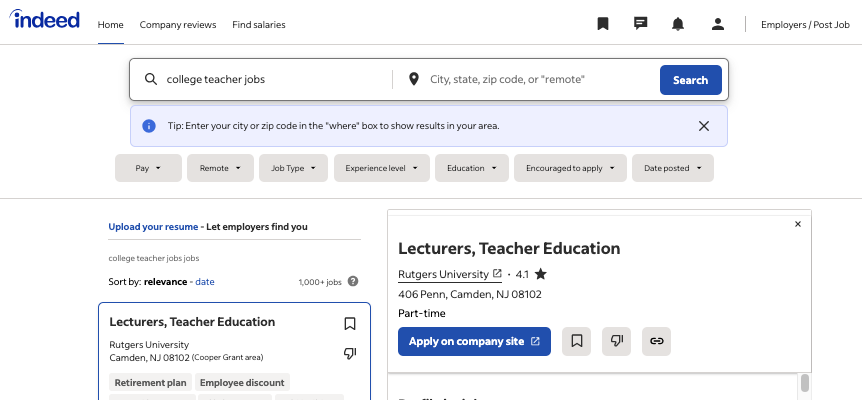Expand the Job Type filter dropdown
Screen dimensions: 862x400
click(294, 168)
